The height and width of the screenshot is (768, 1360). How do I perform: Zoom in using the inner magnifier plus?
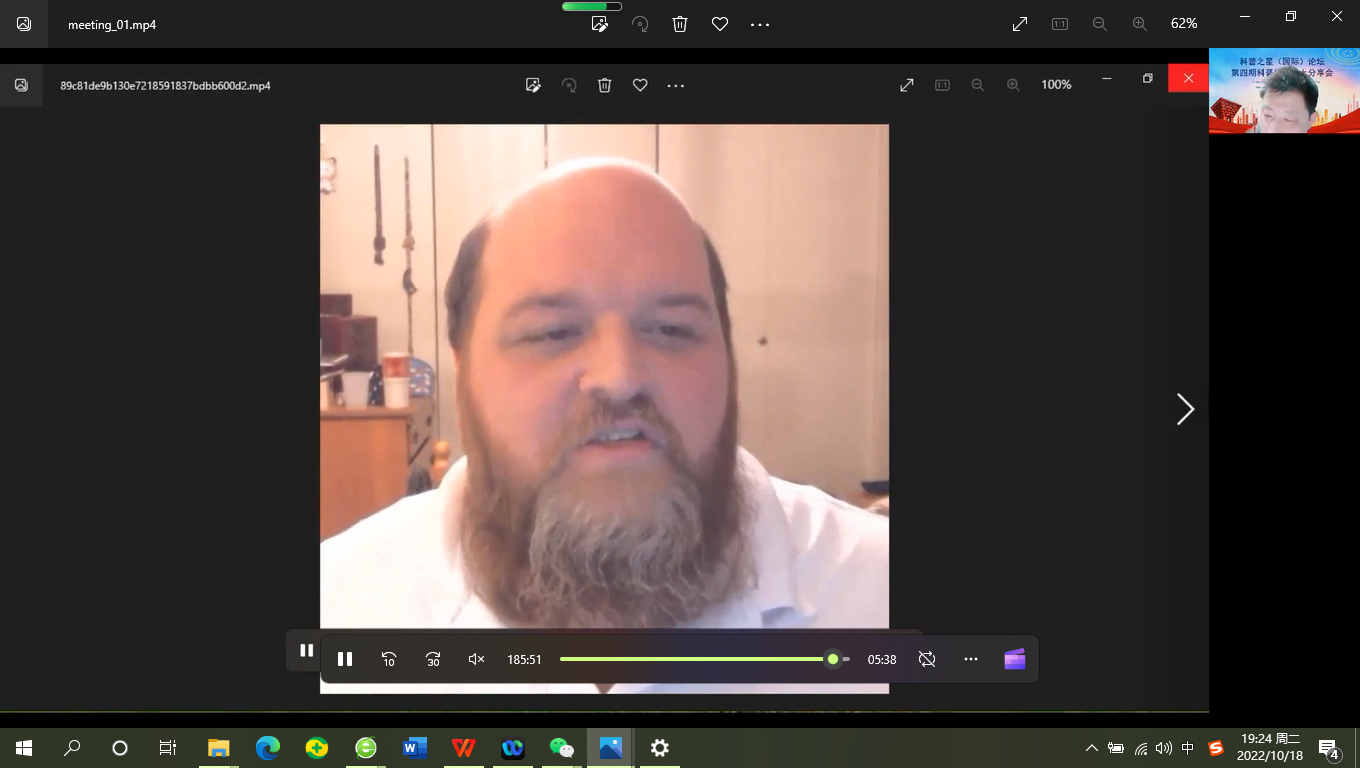coord(1013,85)
